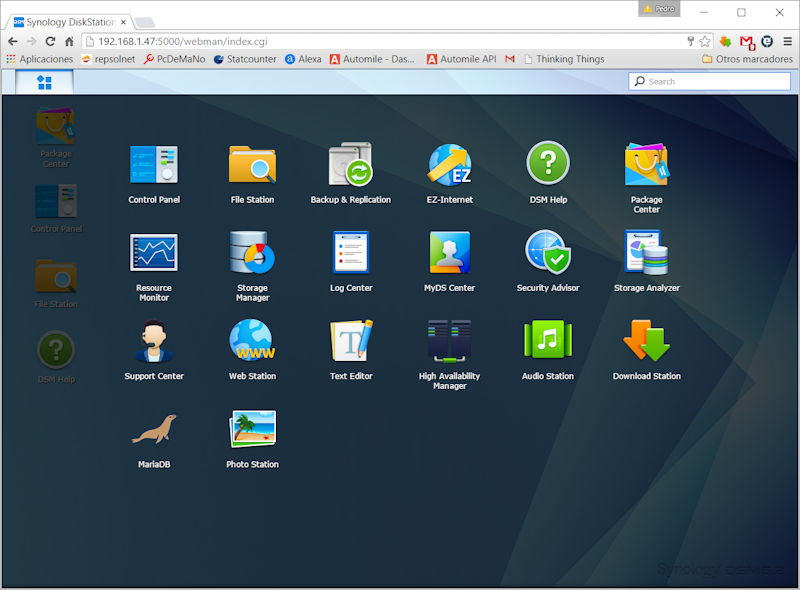Open the Statcounter bookmark
This screenshot has width=800, height=590.
[245, 59]
